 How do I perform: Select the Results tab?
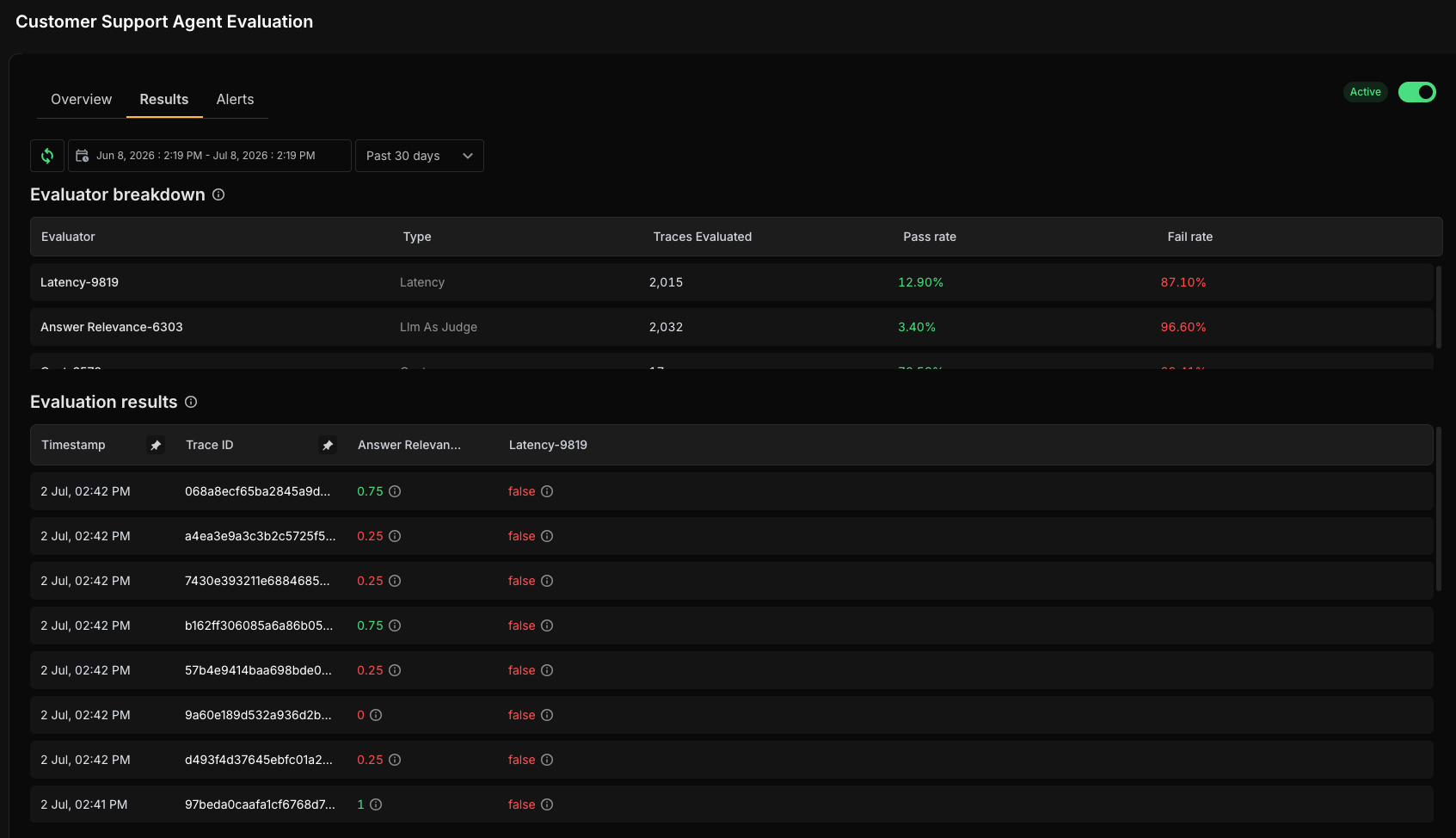[164, 100]
